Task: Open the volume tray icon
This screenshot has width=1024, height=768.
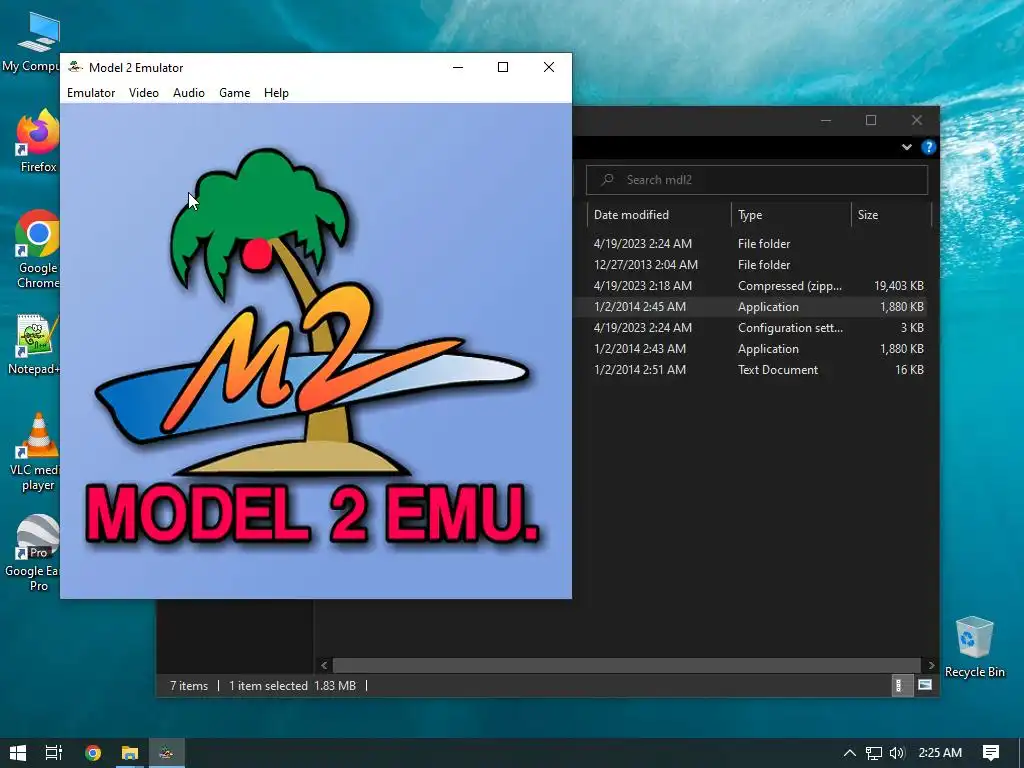Action: 897,752
